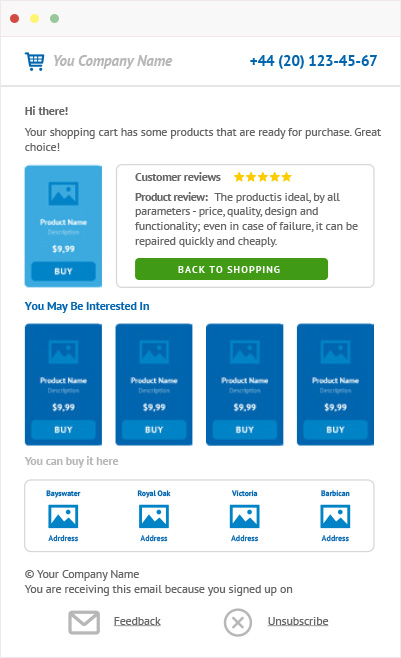Click the circled X unsubscribe icon
Viewport: 401px width, 658px height.
[238, 622]
